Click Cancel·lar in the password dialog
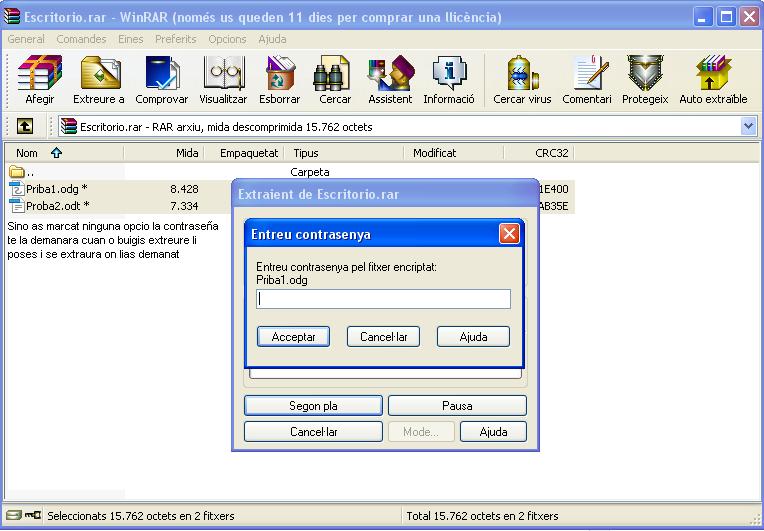764x531 pixels. 383,337
